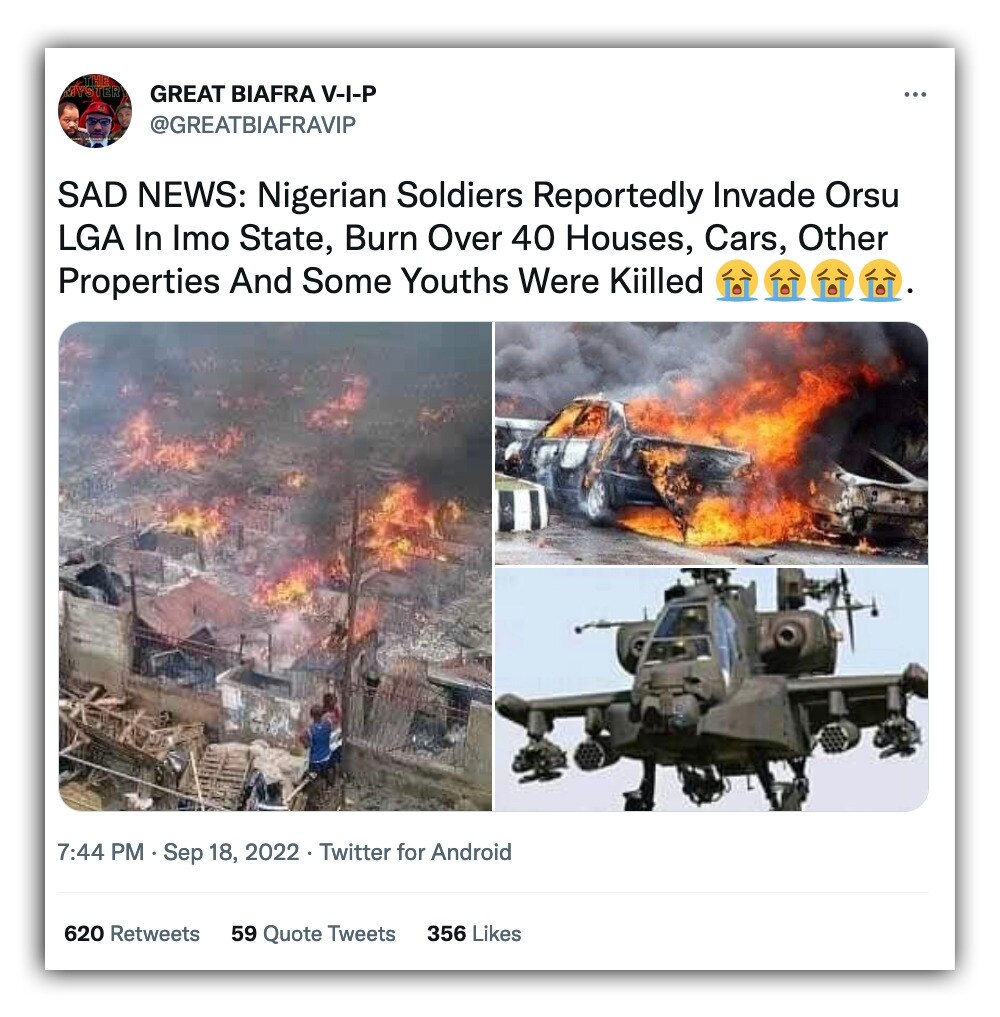
Task: Click the person in blue near burning houses
Action: [322, 737]
